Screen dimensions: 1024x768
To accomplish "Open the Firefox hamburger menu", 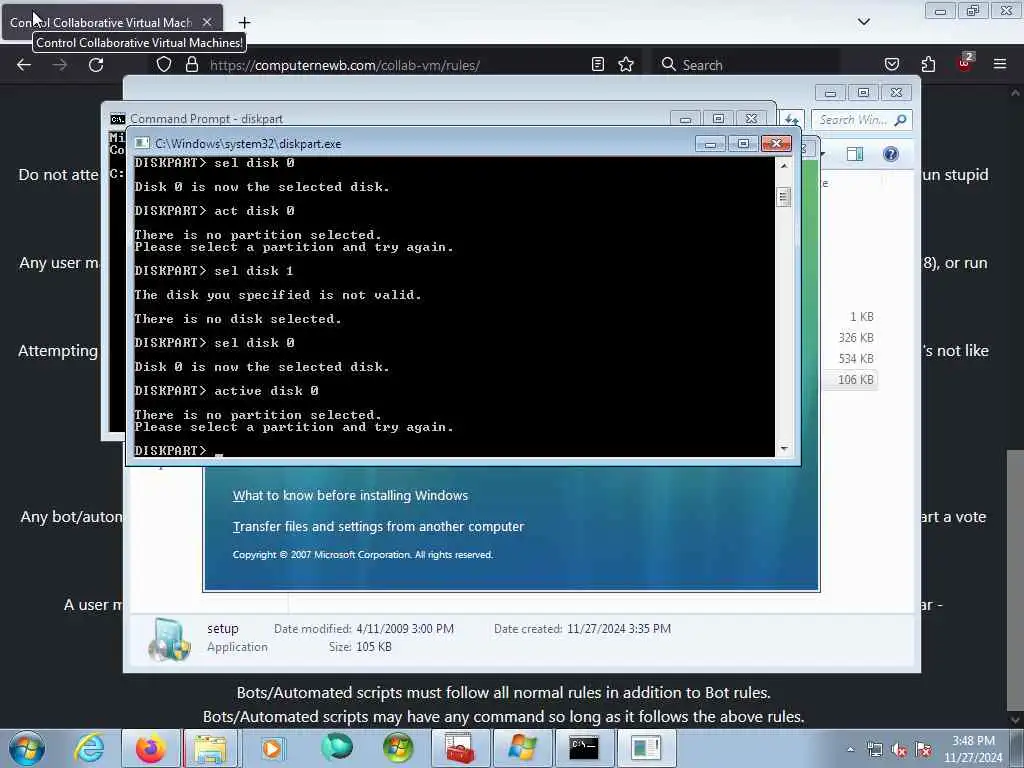I will point(1000,64).
